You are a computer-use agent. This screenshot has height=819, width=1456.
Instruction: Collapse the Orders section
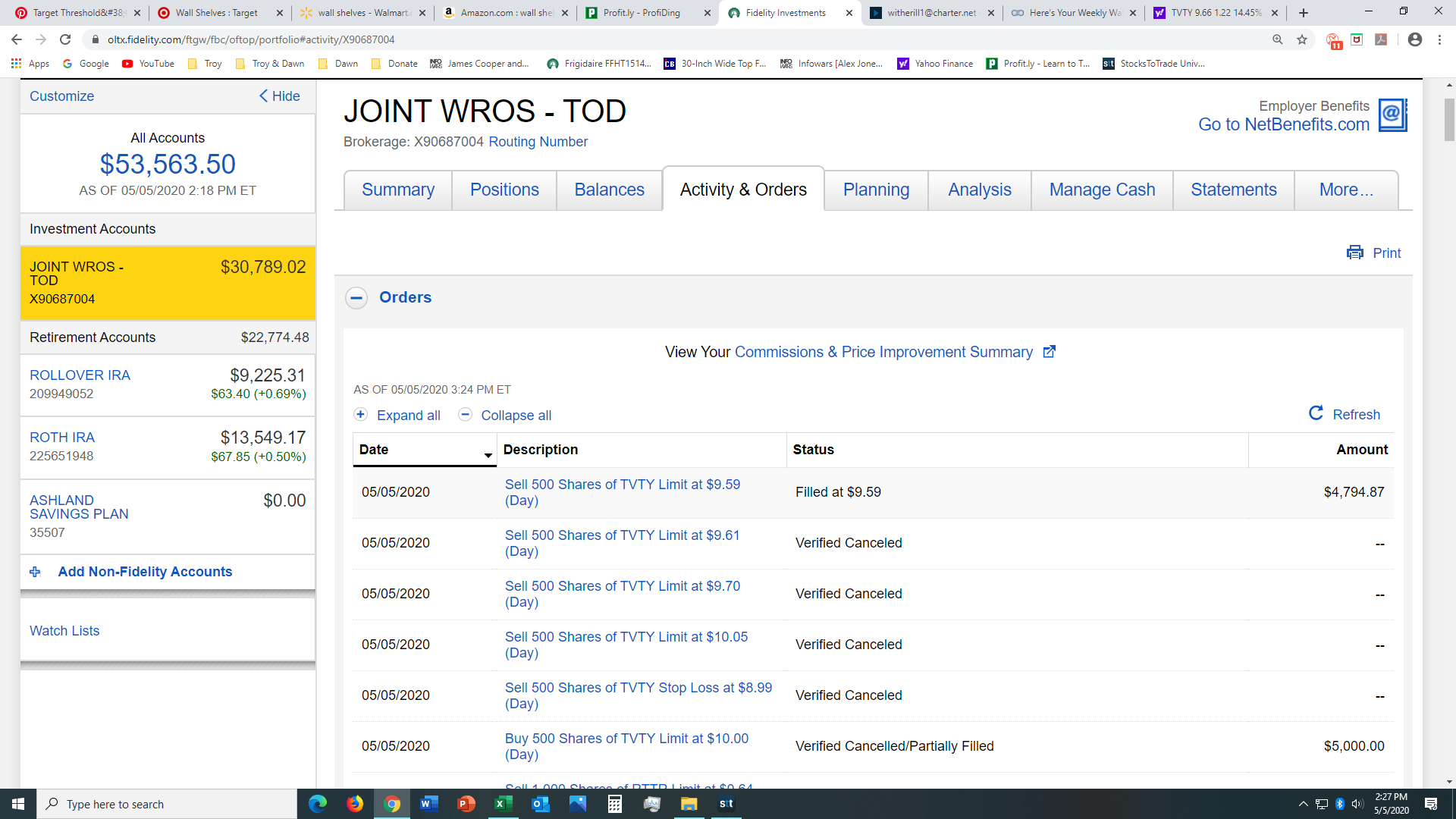(x=356, y=298)
